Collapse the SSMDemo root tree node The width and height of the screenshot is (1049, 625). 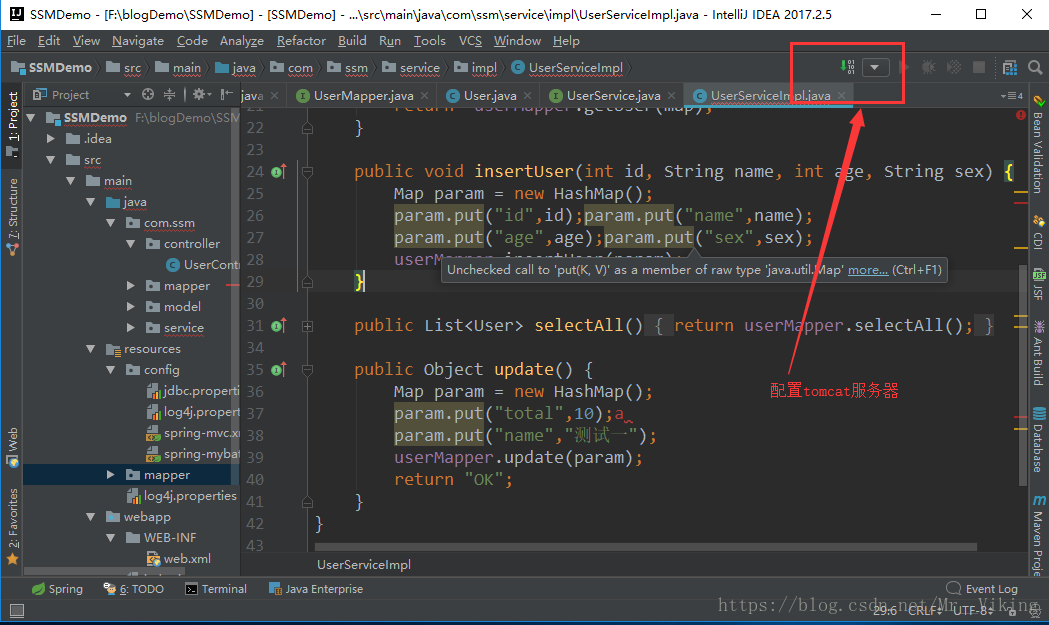(x=31, y=118)
